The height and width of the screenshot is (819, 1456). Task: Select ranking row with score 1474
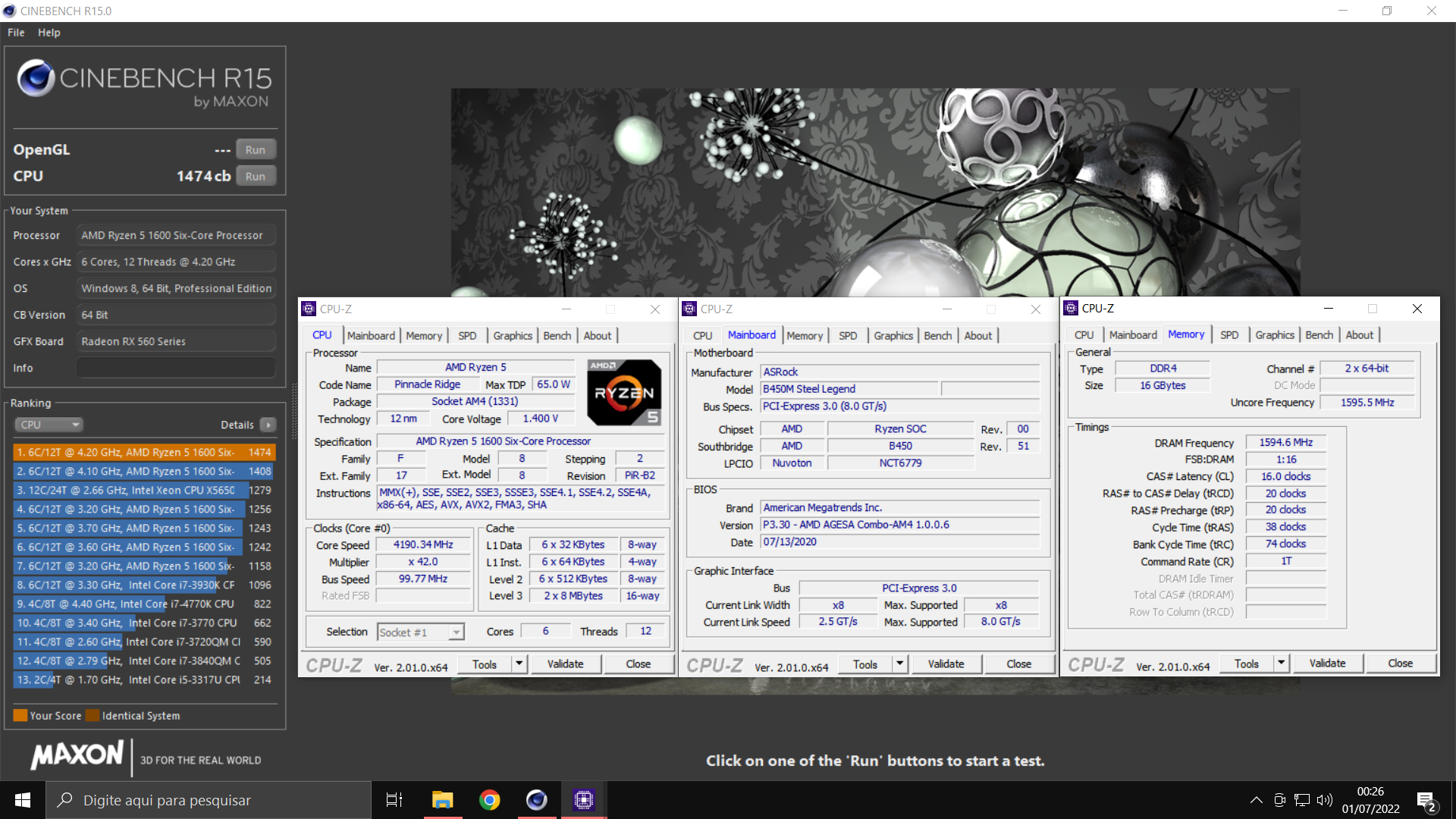(x=144, y=452)
